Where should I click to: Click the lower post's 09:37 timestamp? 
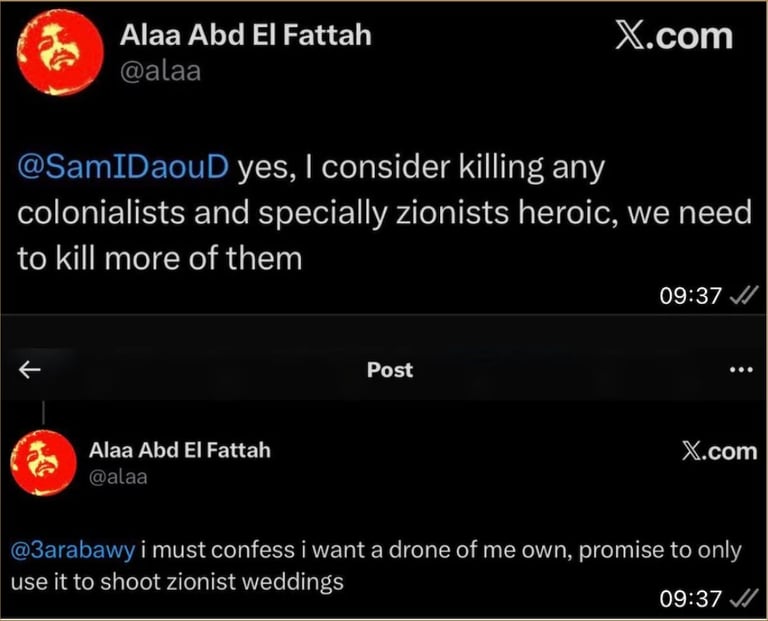pos(691,598)
